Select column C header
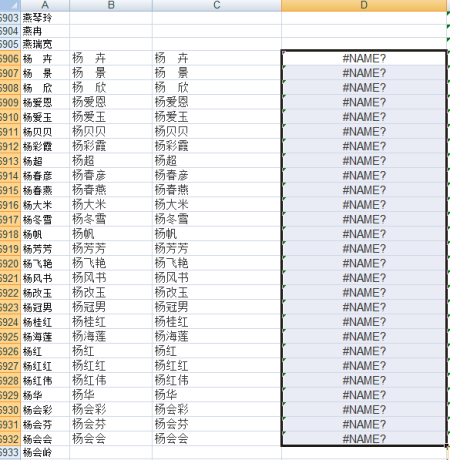 click(x=217, y=5)
